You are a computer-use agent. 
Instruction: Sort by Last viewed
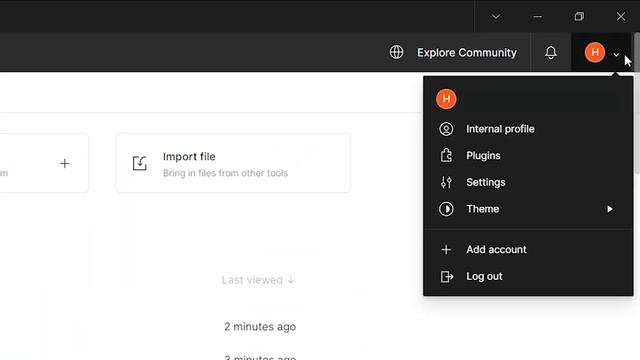click(258, 280)
